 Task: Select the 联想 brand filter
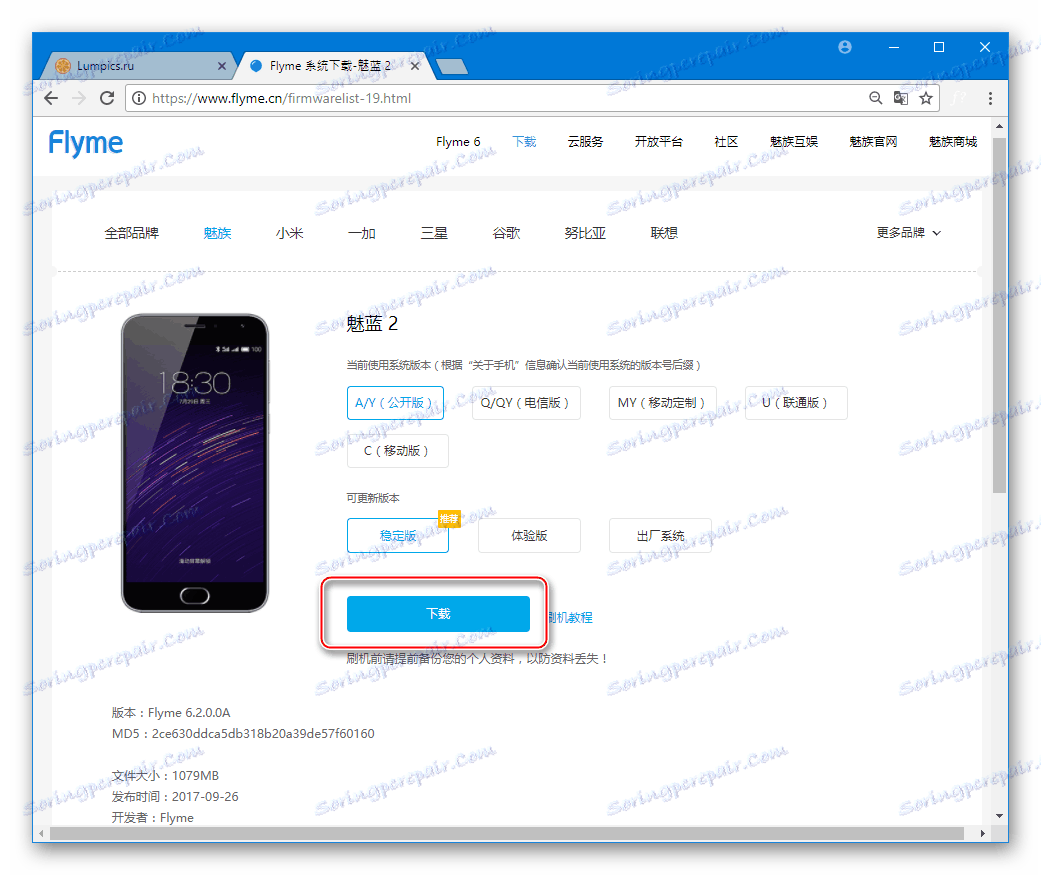(664, 233)
